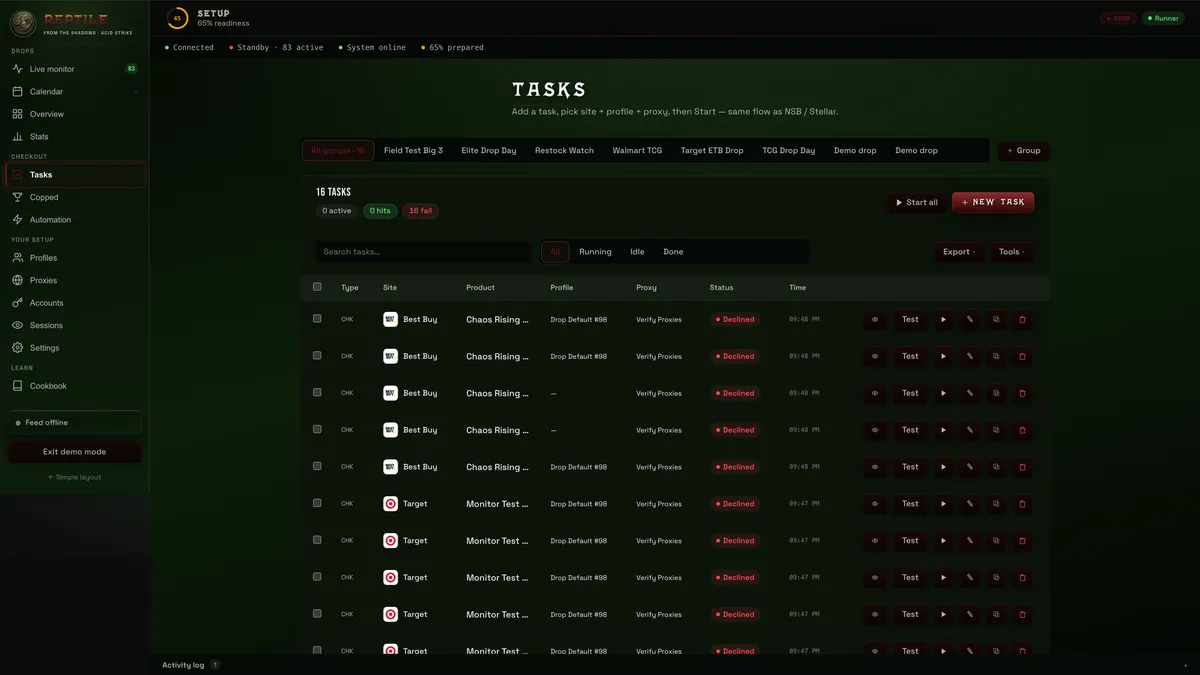The image size is (1200, 675).
Task: Click the Runner status pill
Action: 1163,18
